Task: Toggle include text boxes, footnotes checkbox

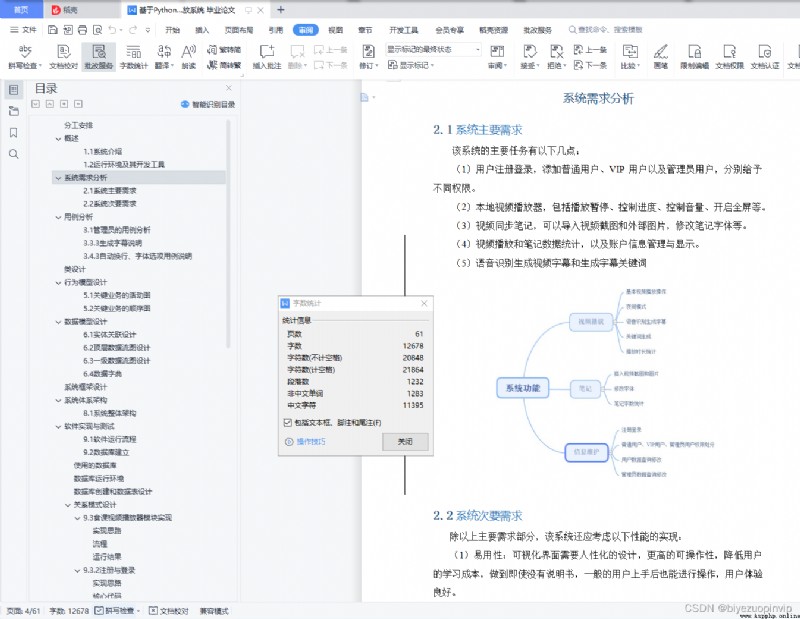Action: click(x=288, y=423)
